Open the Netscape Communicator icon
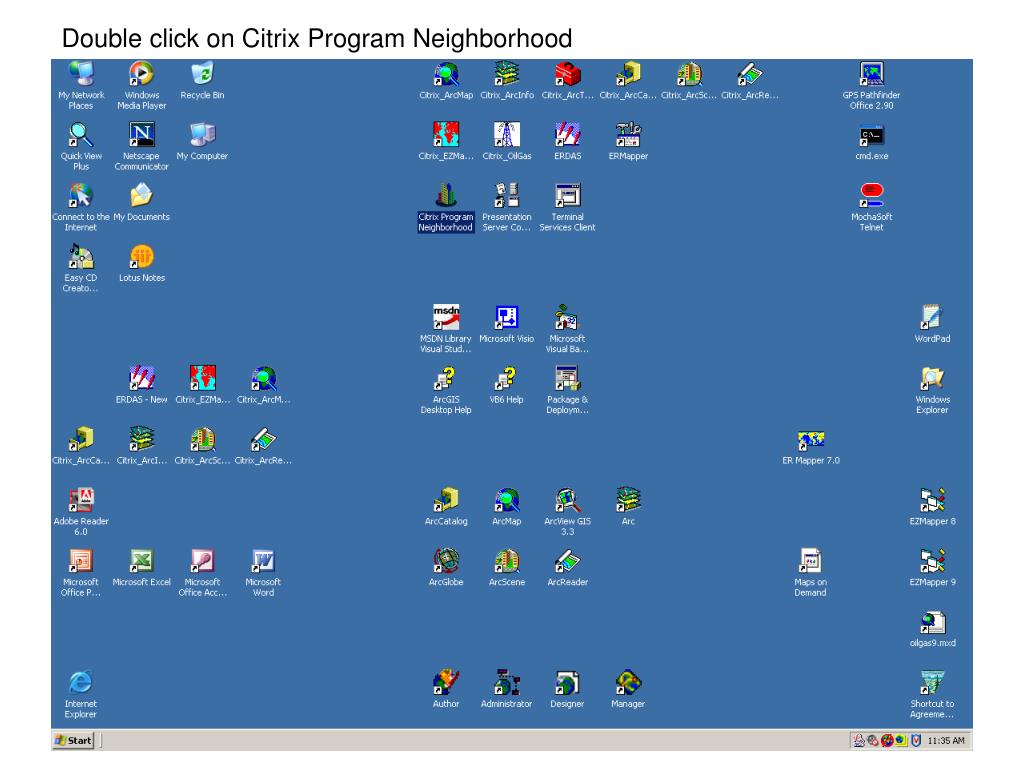Image resolution: width=1024 pixels, height=768 pixels. (x=142, y=135)
